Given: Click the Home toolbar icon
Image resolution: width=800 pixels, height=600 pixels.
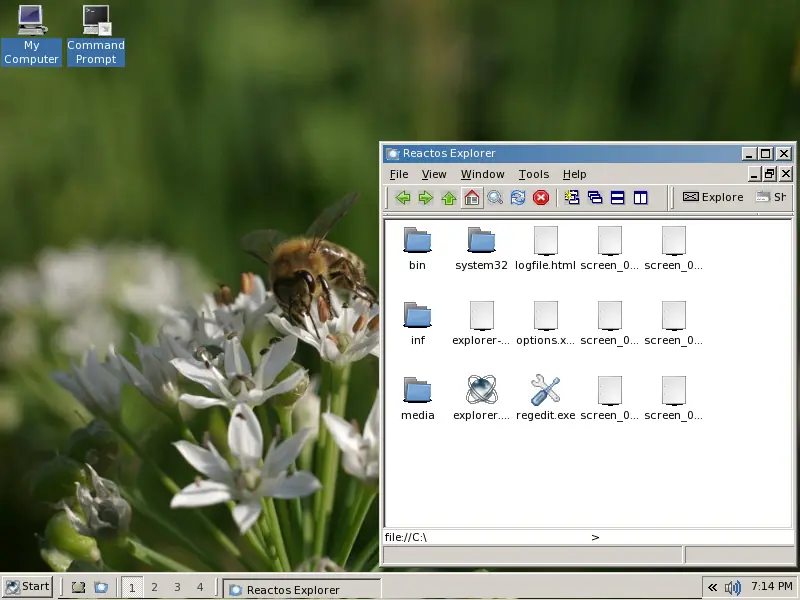Looking at the screenshot, I should pyautogui.click(x=472, y=198).
